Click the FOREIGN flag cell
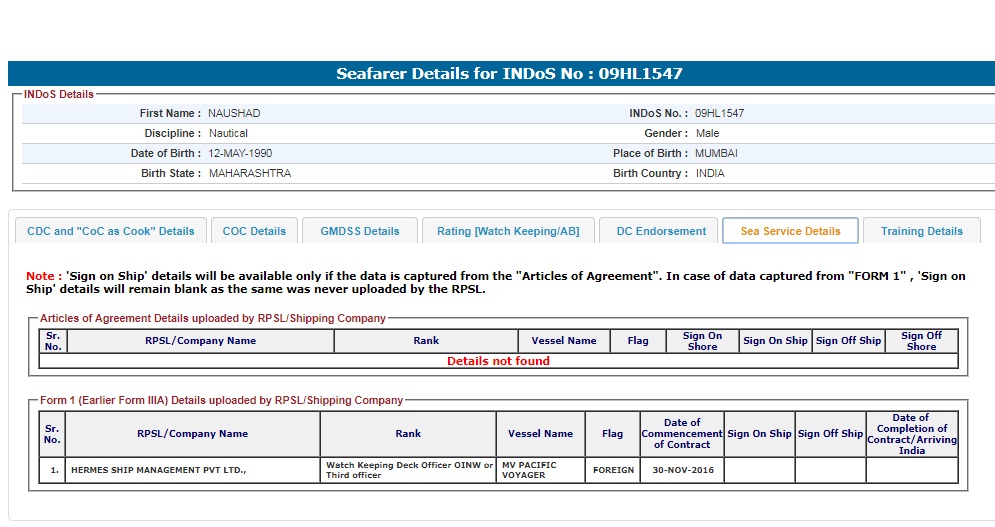 (612, 470)
